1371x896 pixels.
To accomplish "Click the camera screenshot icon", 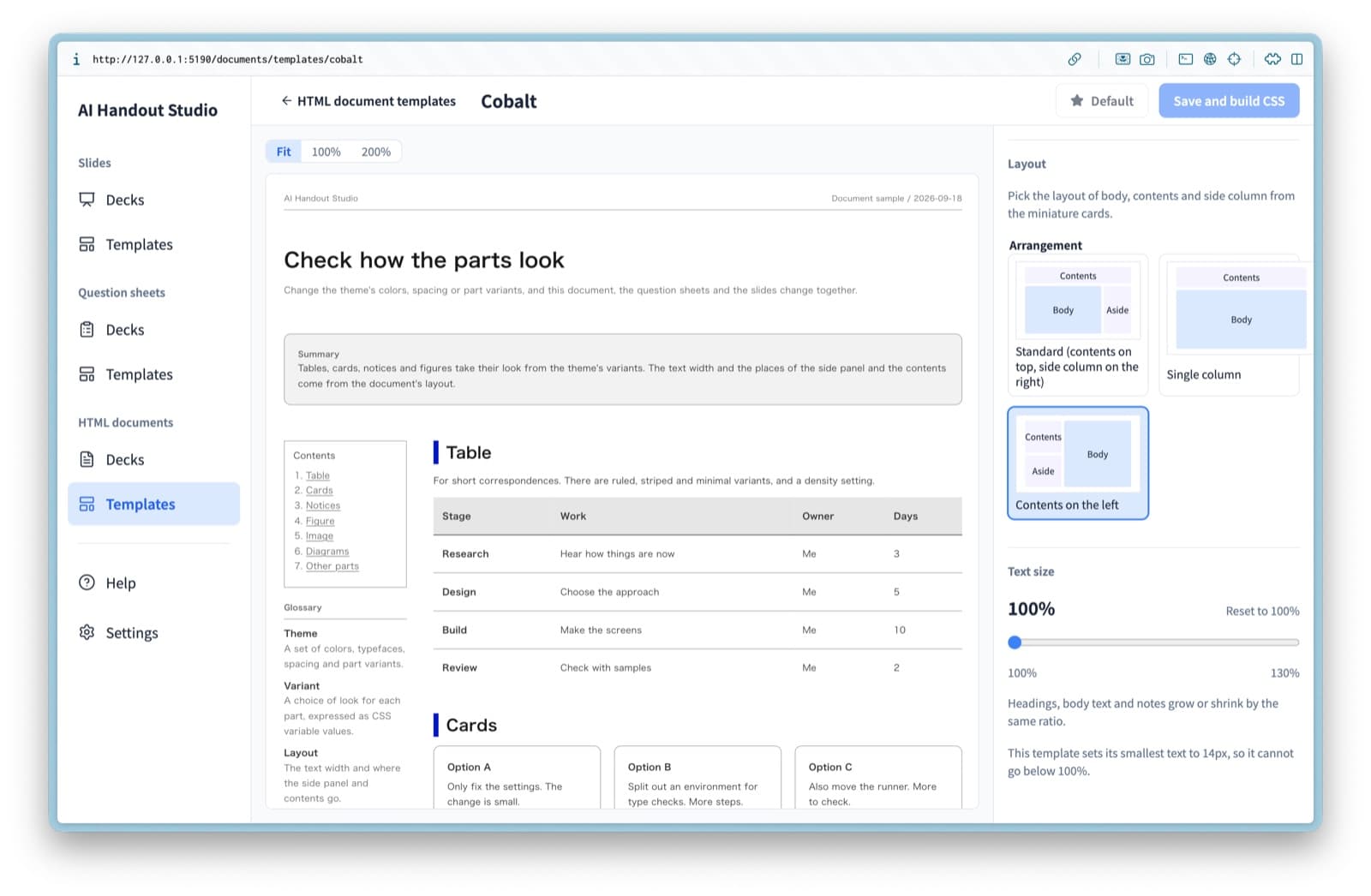I will pyautogui.click(x=1147, y=59).
